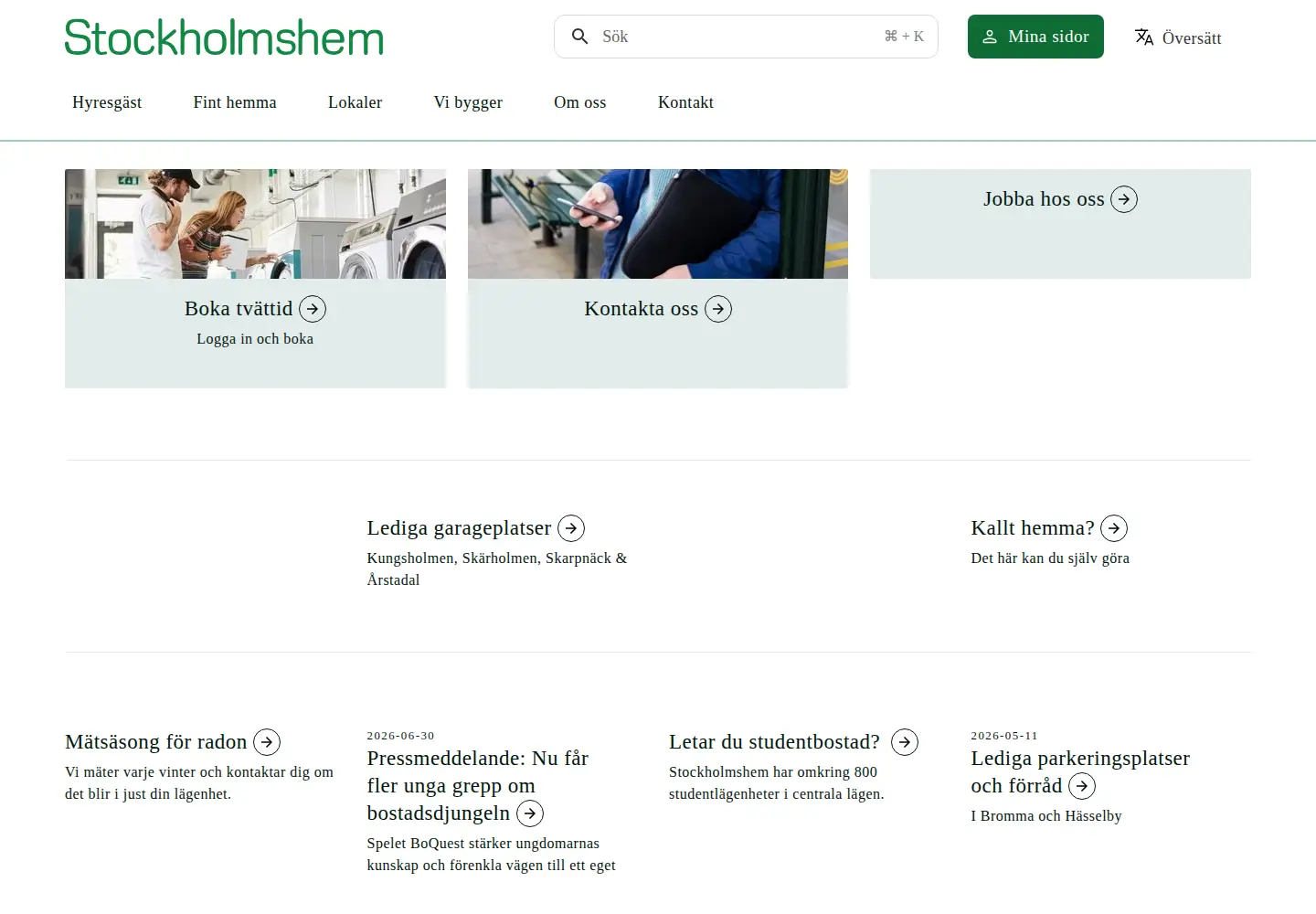Open the Hyresgäst menu
Viewport: 1316px width, 914px height.
tap(107, 102)
